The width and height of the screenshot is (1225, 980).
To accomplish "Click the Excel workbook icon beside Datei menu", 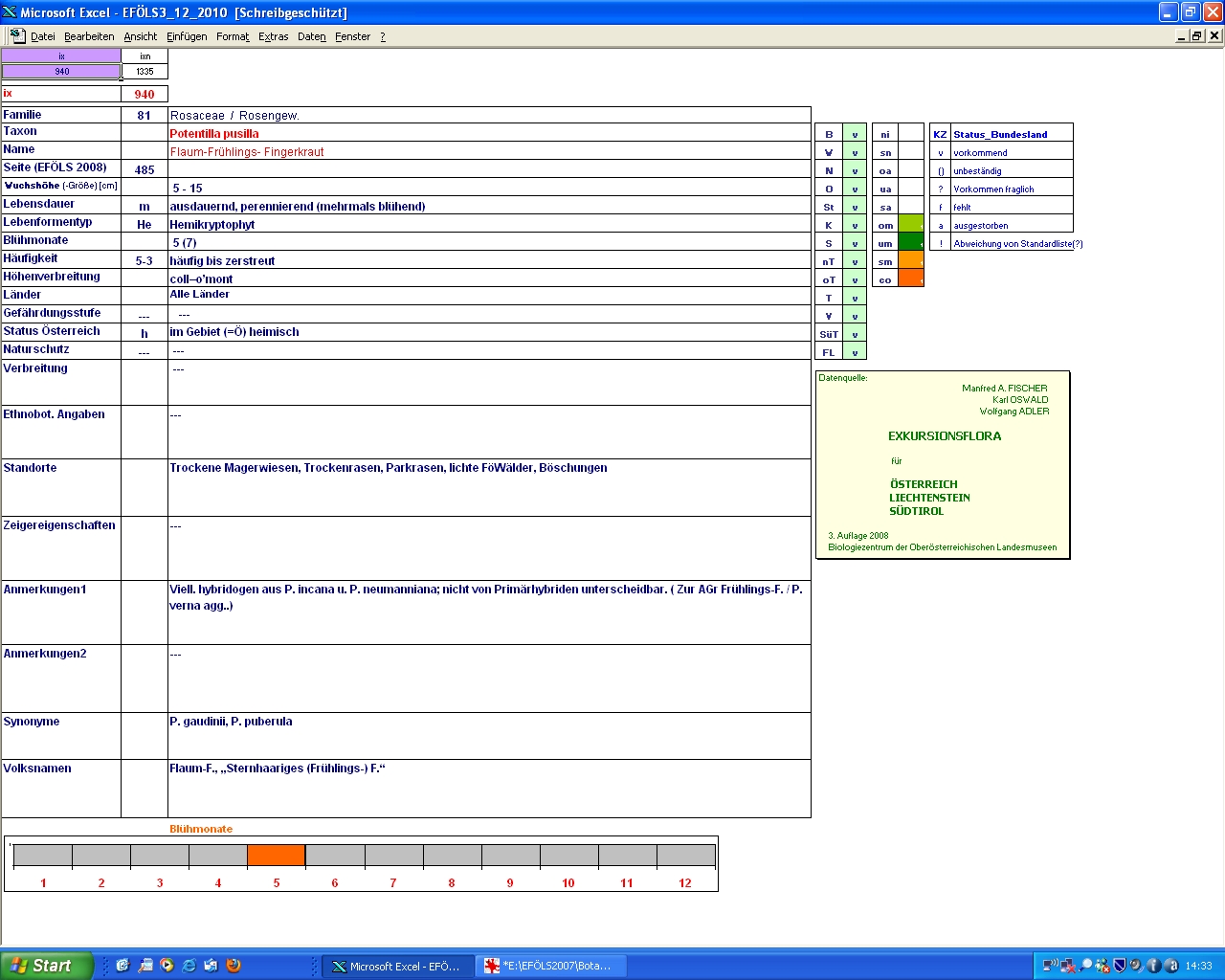I will click(x=17, y=35).
